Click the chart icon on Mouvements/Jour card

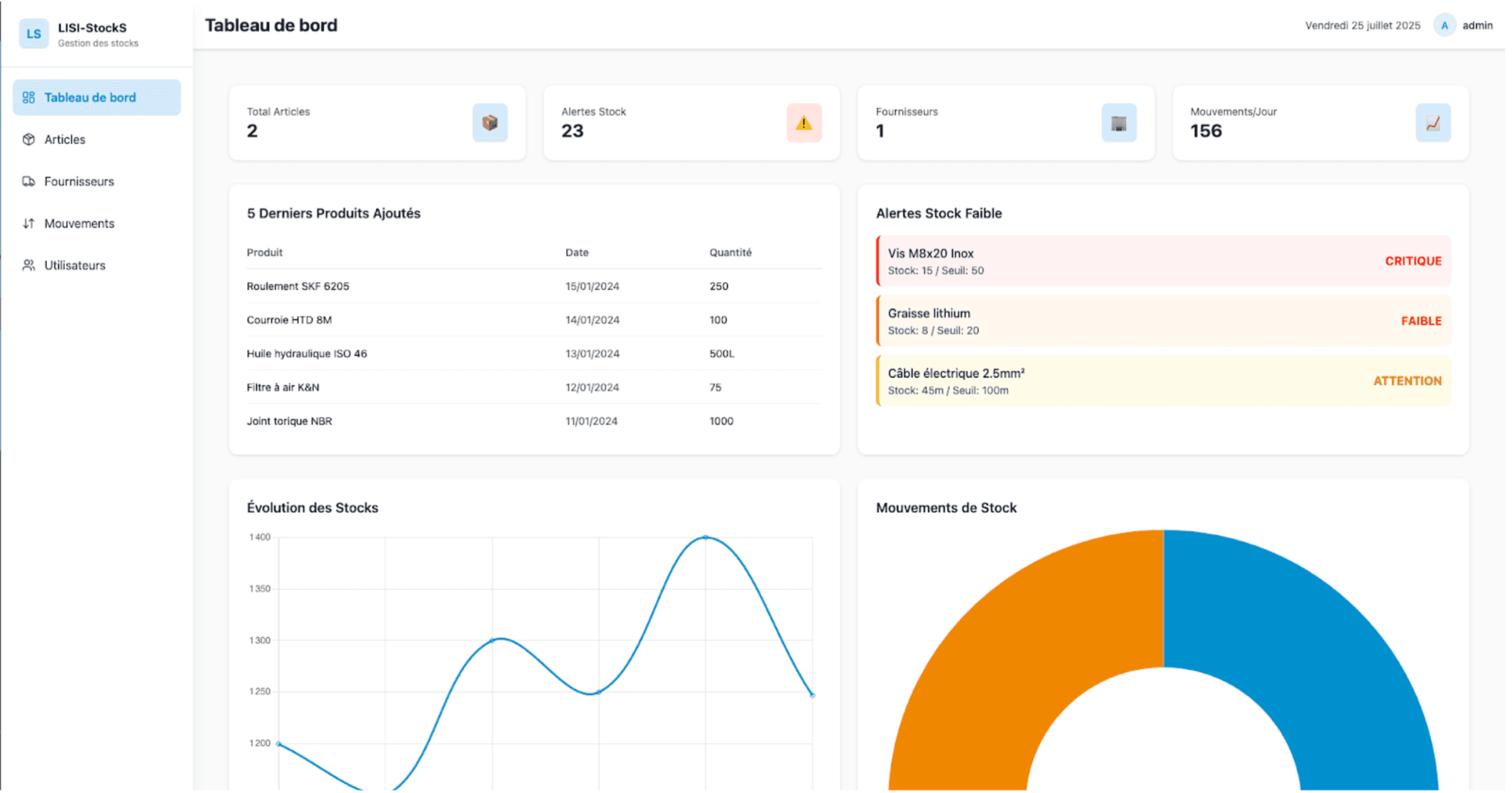click(1433, 123)
